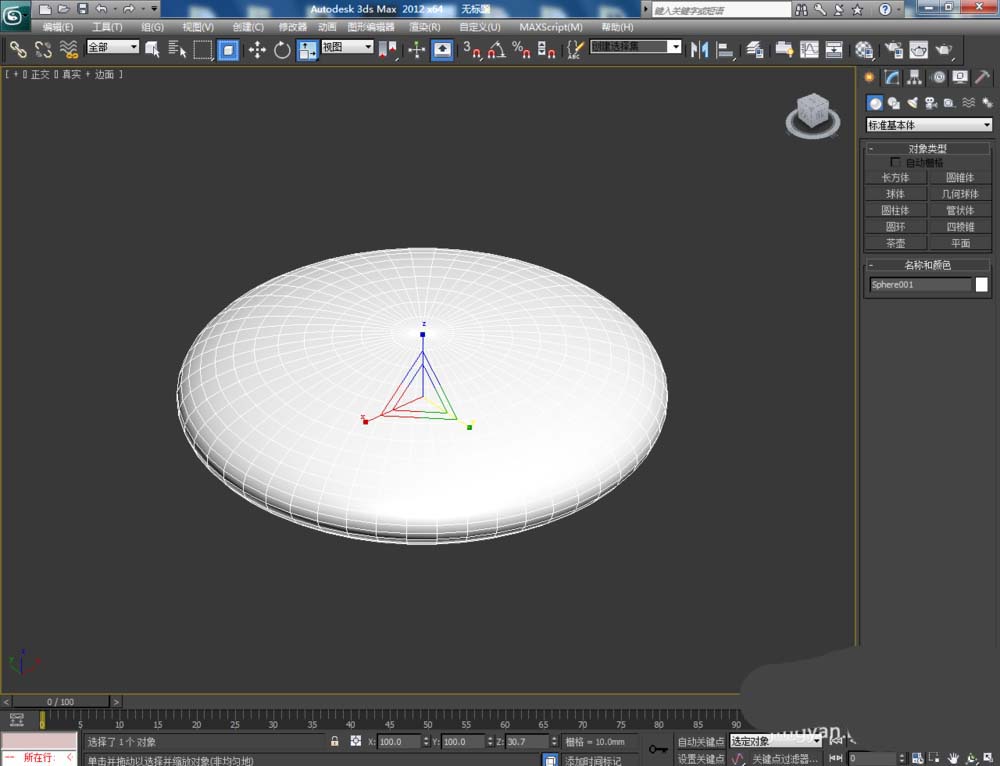Toggle the selection lock padlock

[335, 742]
